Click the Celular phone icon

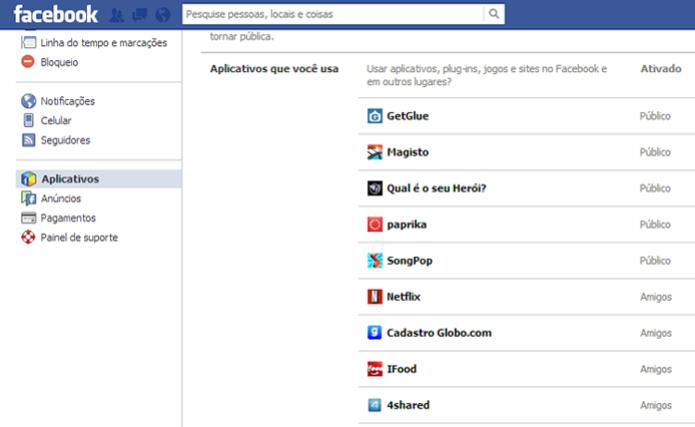pos(28,120)
